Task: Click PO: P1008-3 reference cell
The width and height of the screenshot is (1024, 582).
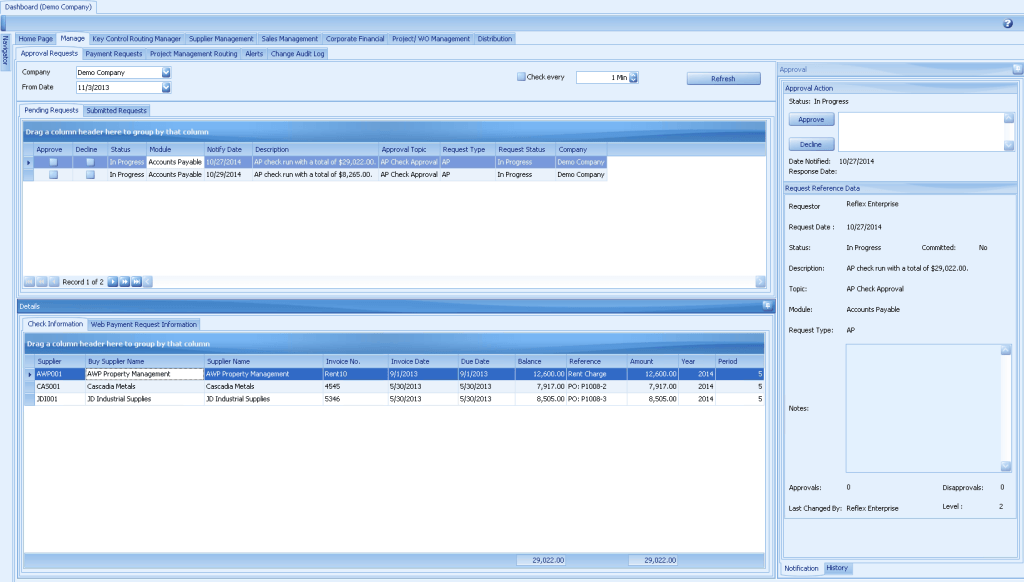Action: (597, 399)
